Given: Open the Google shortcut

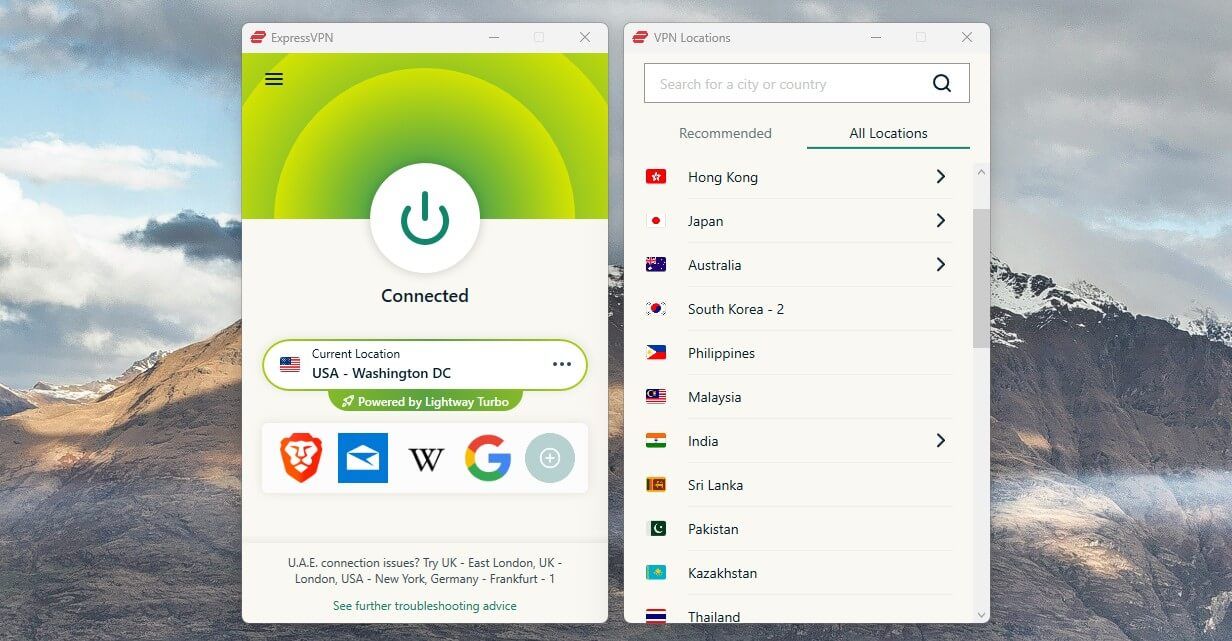Looking at the screenshot, I should pos(488,458).
